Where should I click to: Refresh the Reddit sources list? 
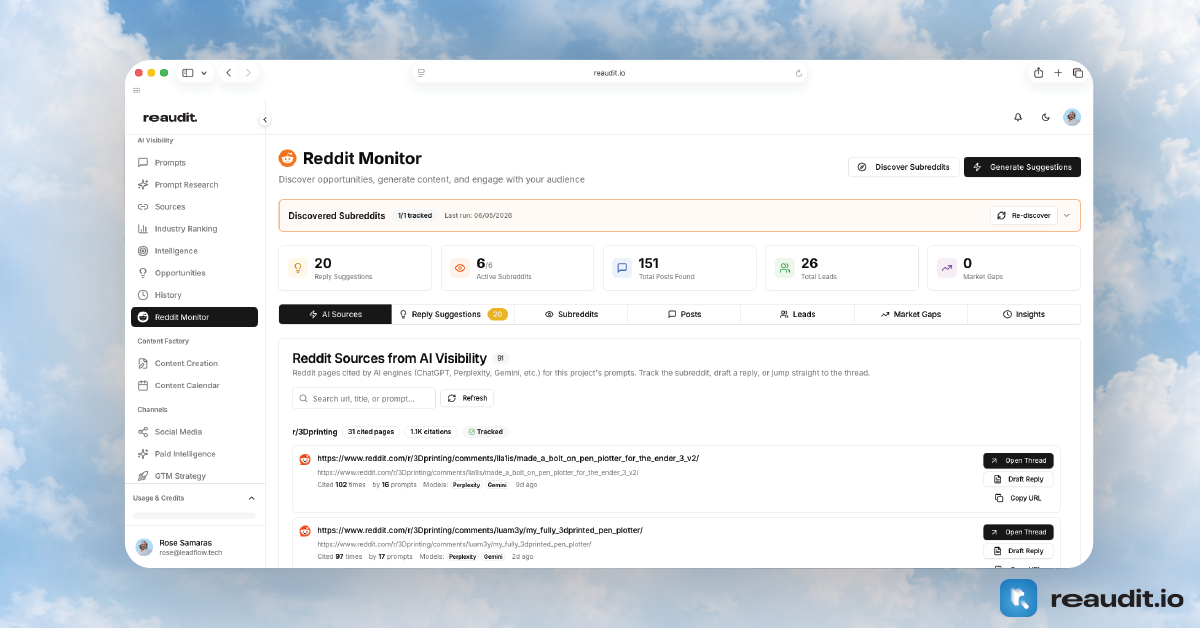click(x=467, y=398)
